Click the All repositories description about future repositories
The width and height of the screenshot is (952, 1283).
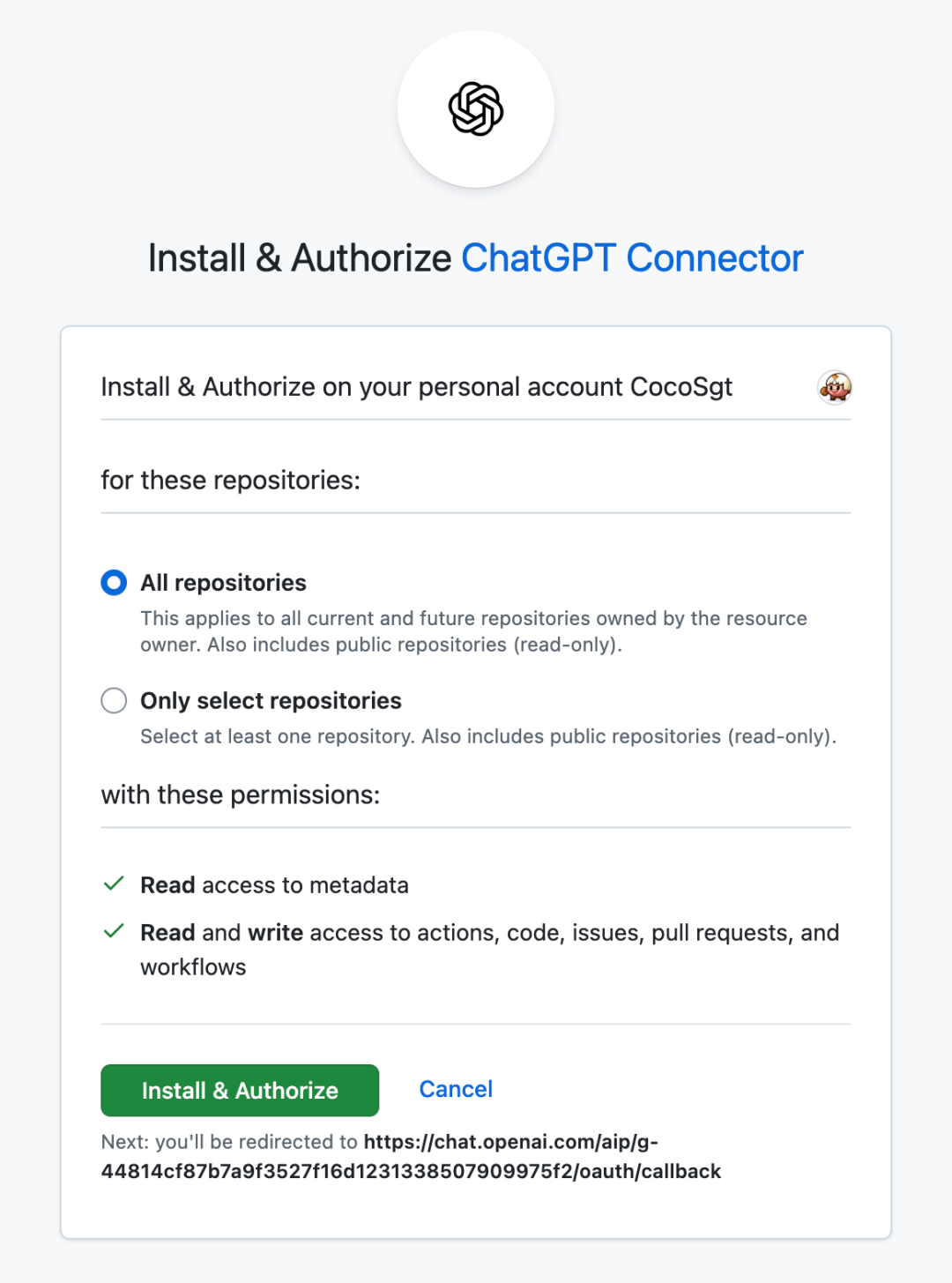pyautogui.click(x=473, y=631)
